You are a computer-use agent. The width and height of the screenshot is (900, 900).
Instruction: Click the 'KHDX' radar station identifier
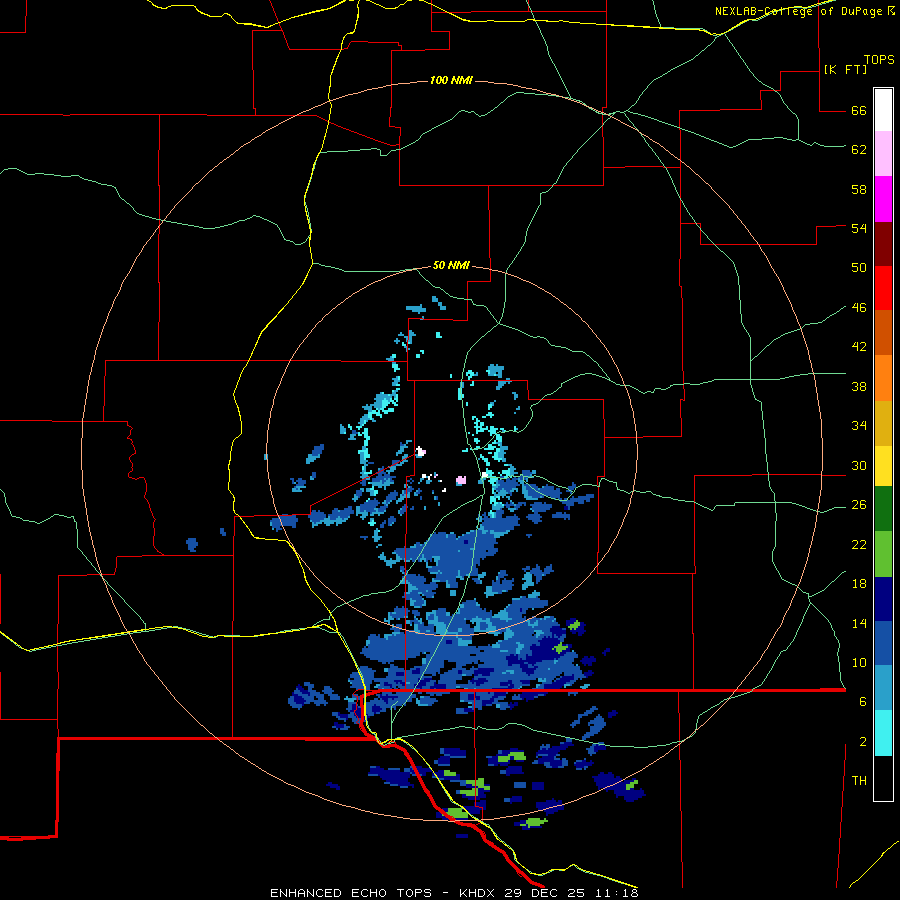click(x=479, y=893)
